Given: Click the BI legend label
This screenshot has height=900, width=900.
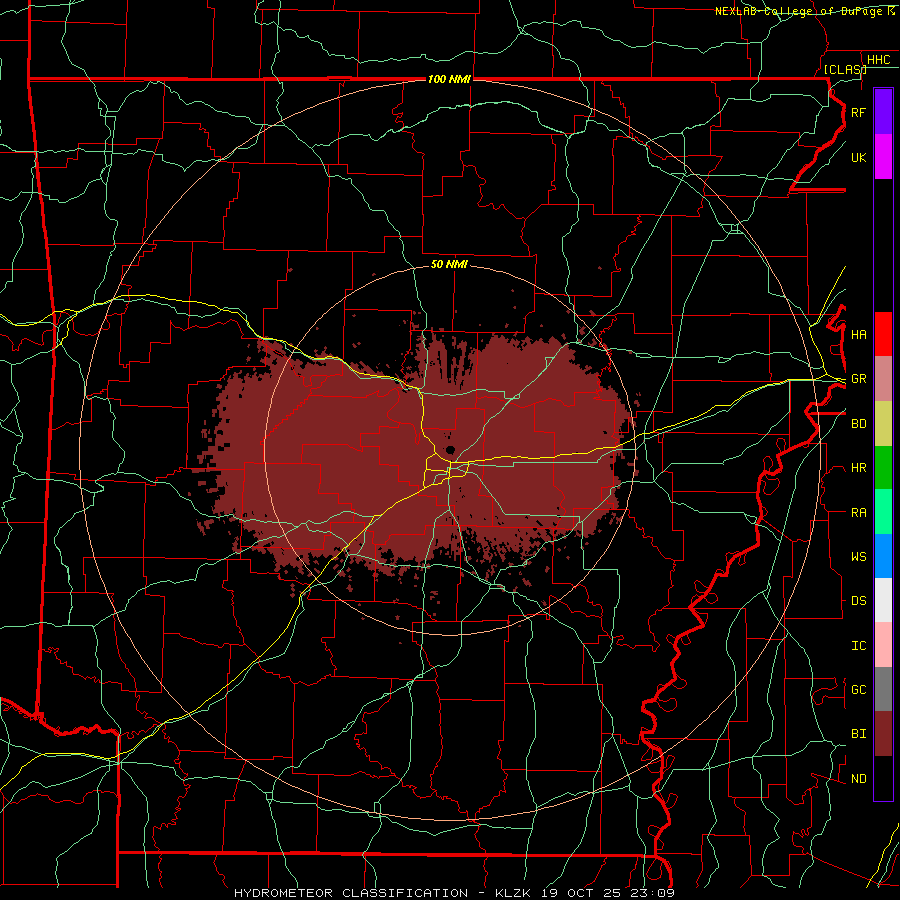Looking at the screenshot, I should point(858,734).
